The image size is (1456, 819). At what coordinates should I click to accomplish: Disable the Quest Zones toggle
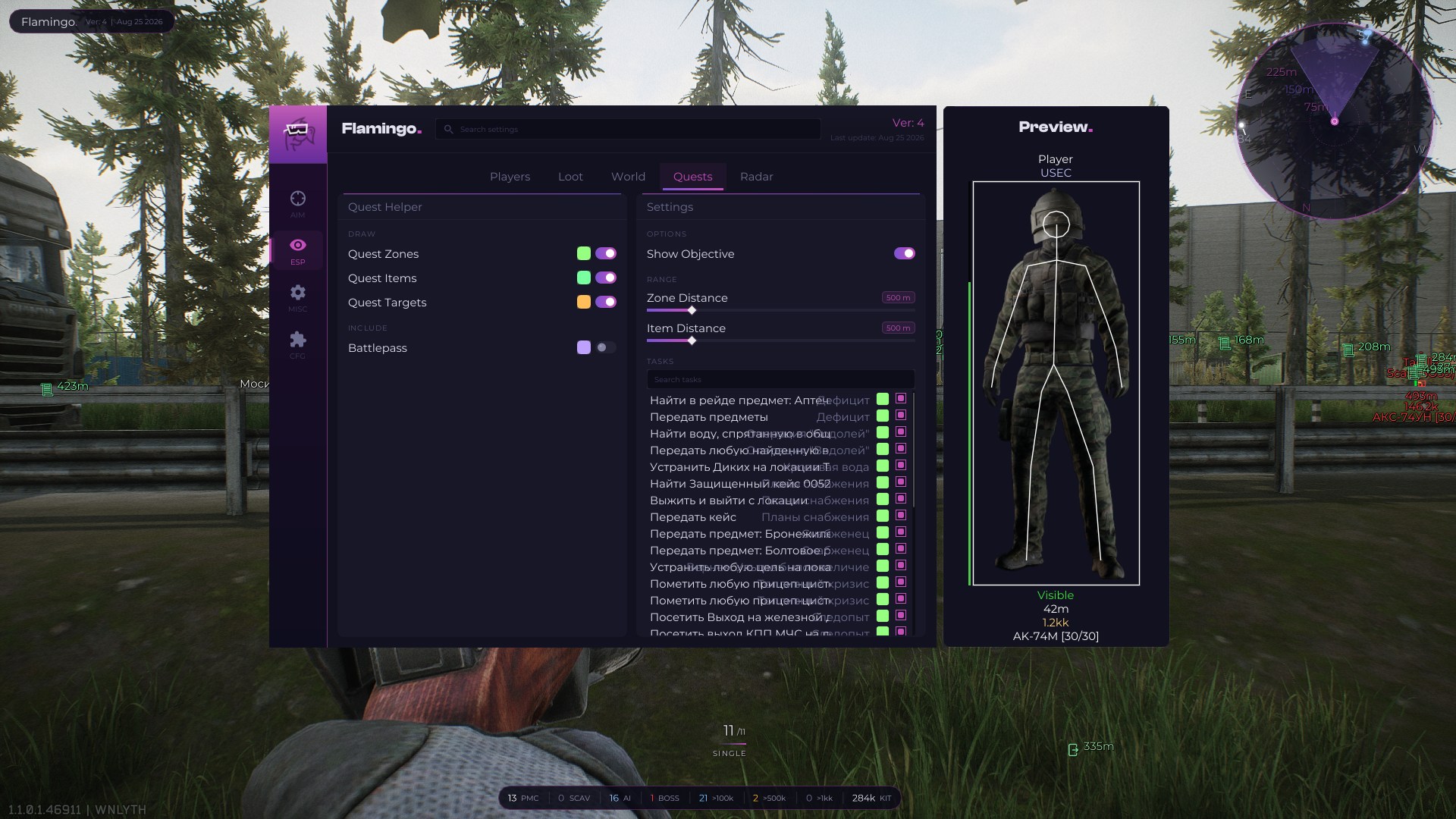(x=605, y=254)
